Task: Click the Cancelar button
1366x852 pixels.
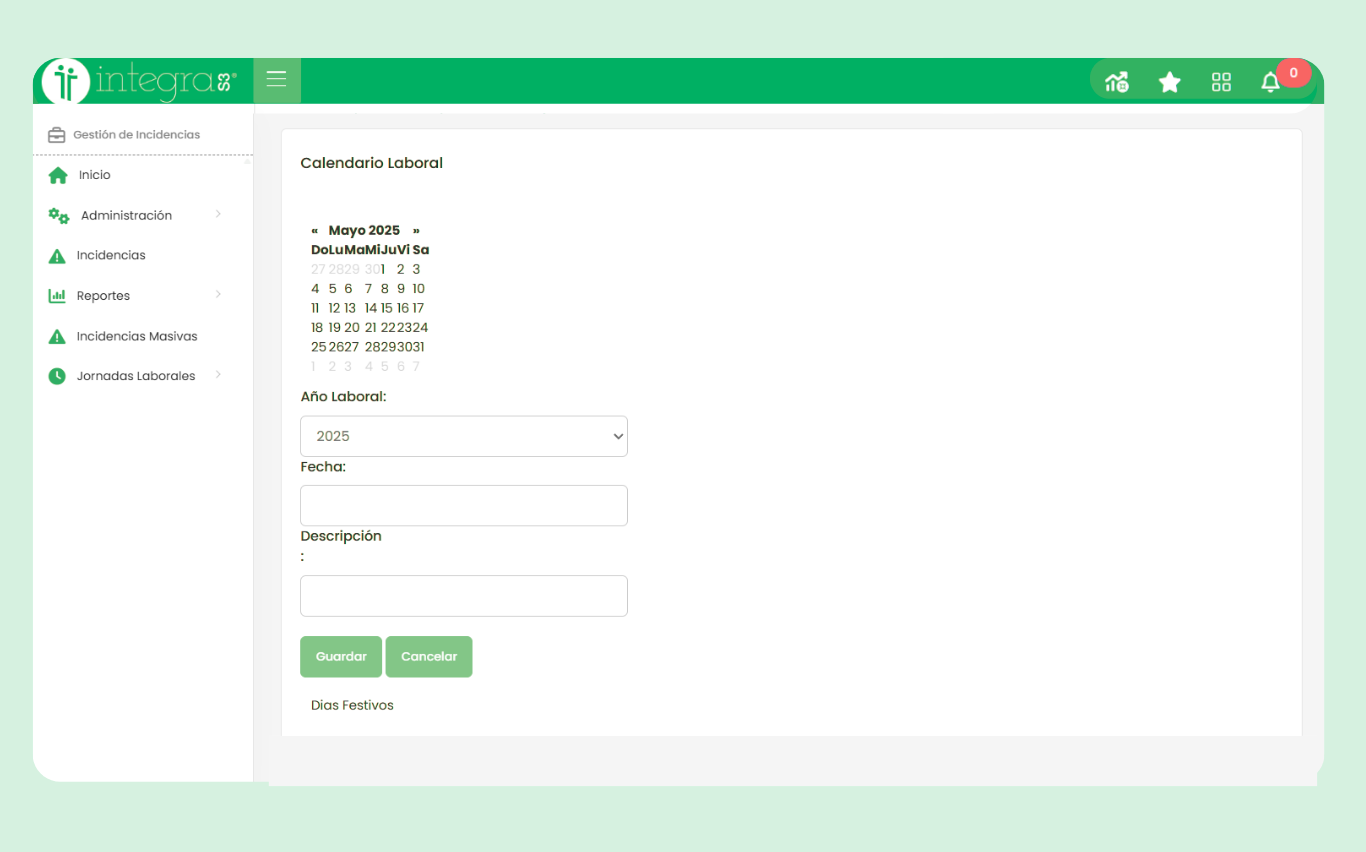Action: tap(429, 657)
